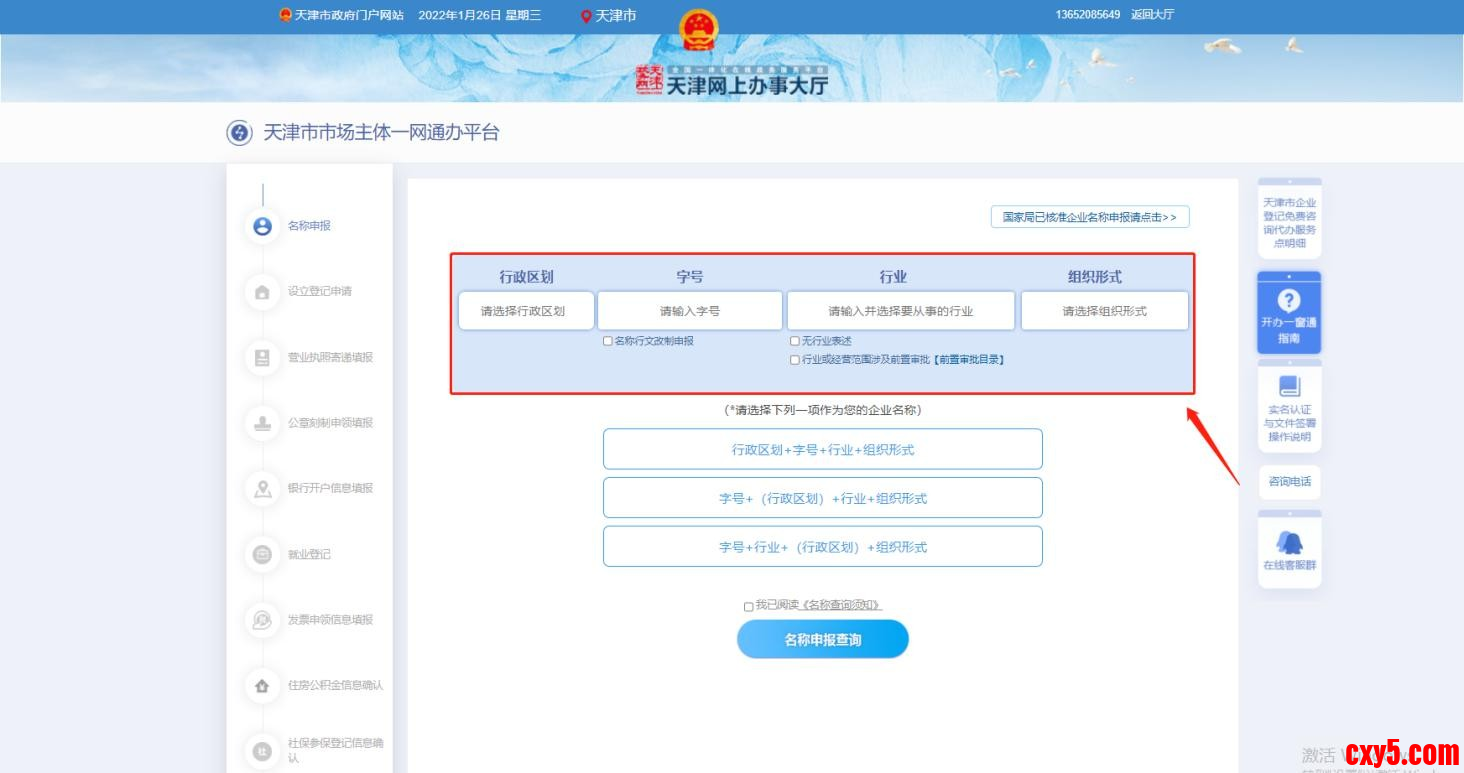Open the 开办一窗通指南 question mark icon
The height and width of the screenshot is (773, 1464).
[x=1289, y=300]
